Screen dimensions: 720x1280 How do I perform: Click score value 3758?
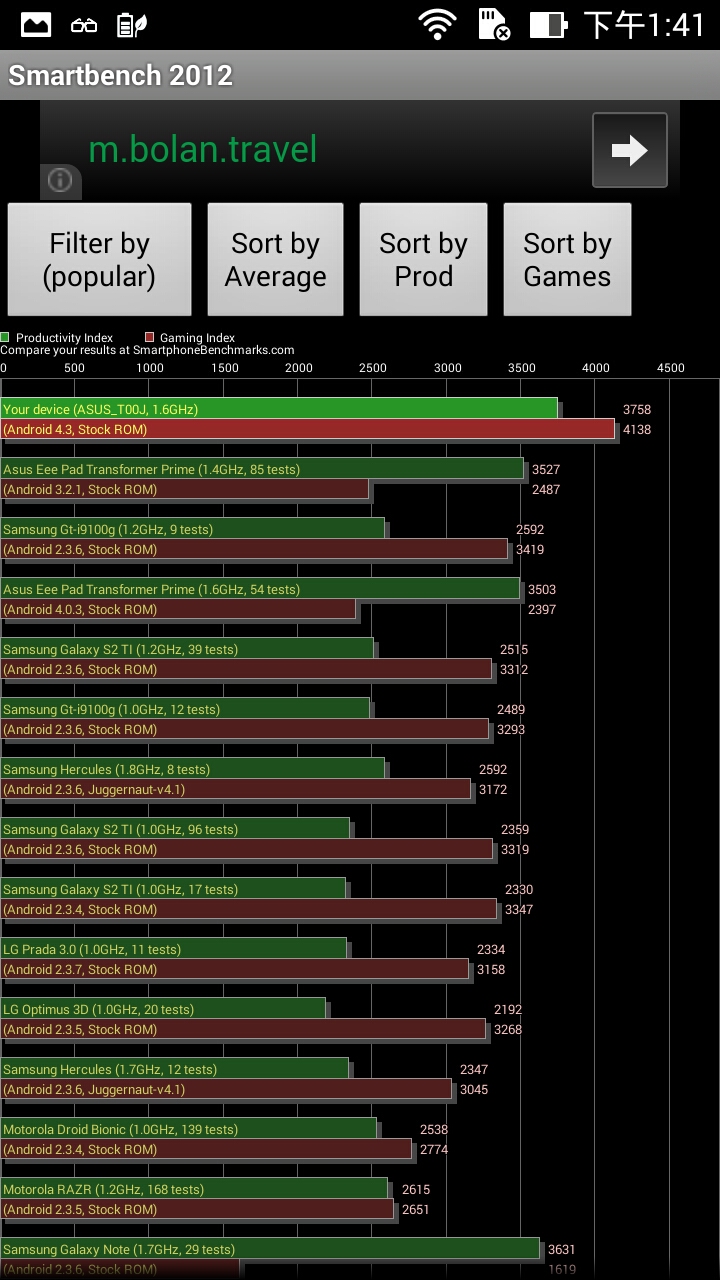tap(637, 409)
